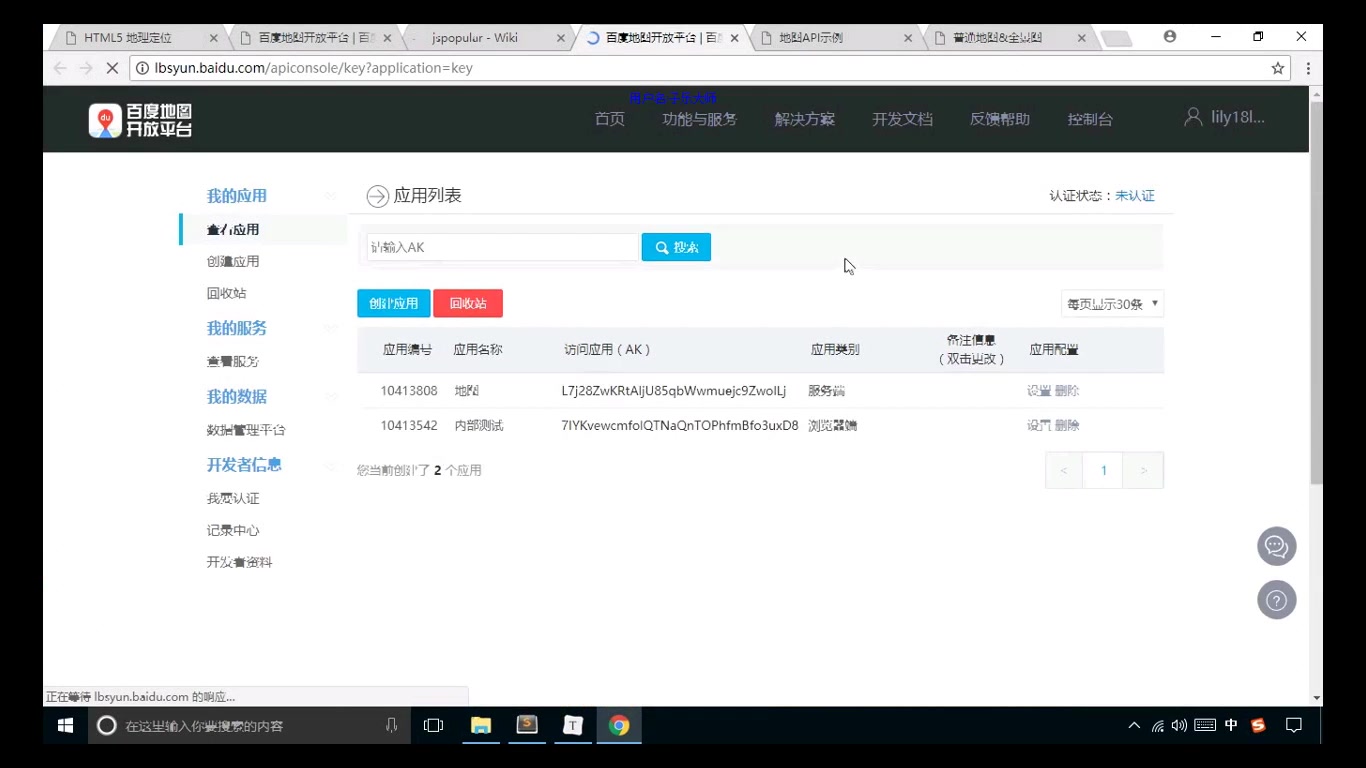Click the circled arrow beside 应用列表
The width and height of the screenshot is (1366, 768).
click(377, 196)
